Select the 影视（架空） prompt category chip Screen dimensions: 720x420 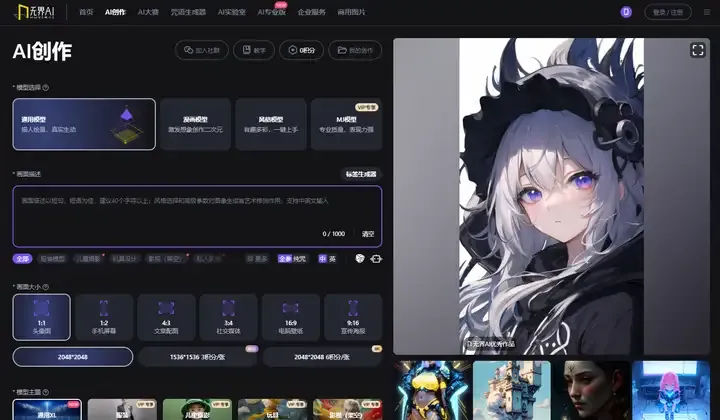165,258
